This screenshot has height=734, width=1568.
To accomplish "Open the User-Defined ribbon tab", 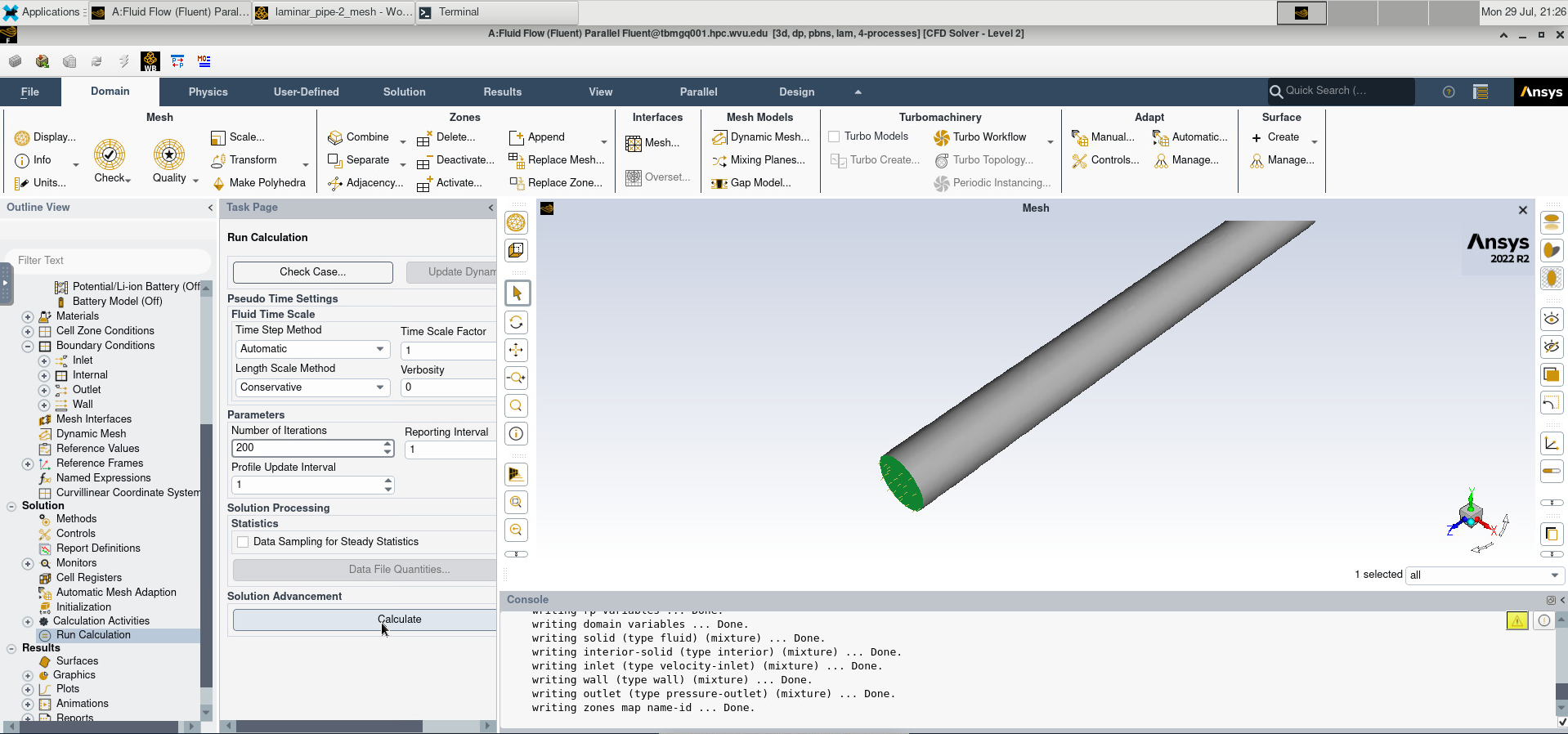I will 307,92.
